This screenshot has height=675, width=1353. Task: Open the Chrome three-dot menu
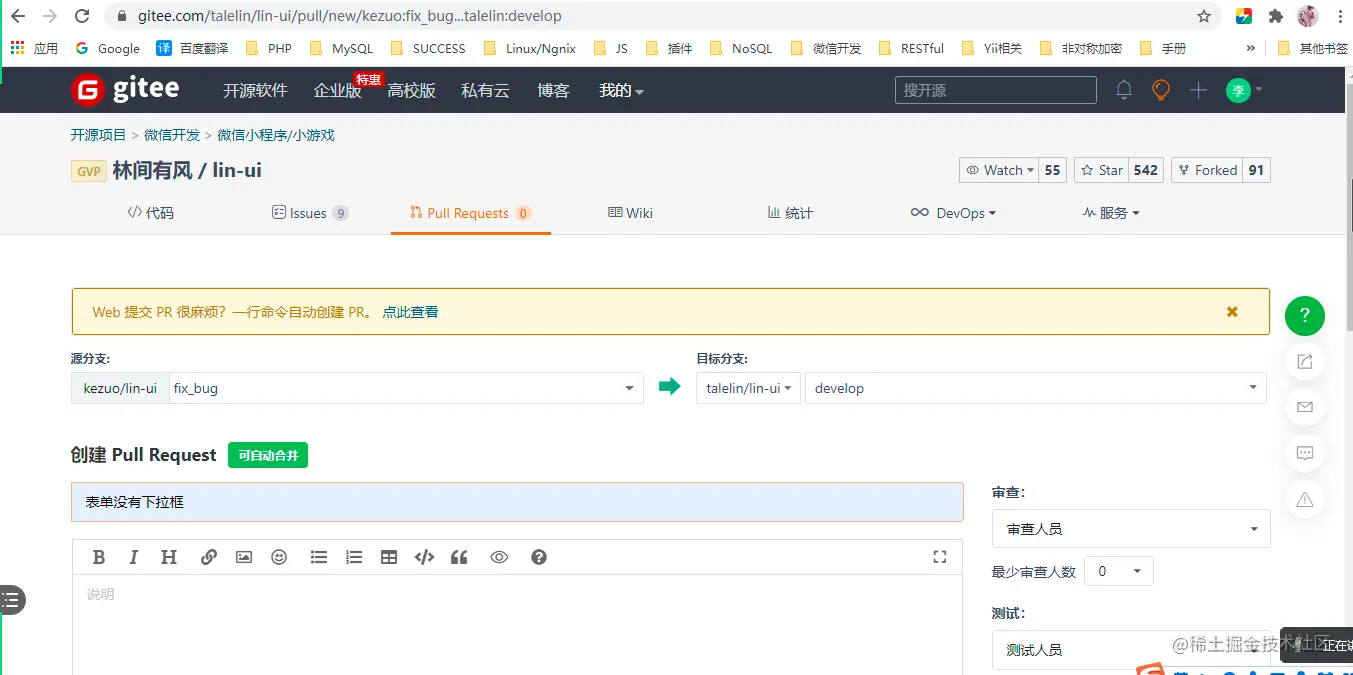[1339, 16]
